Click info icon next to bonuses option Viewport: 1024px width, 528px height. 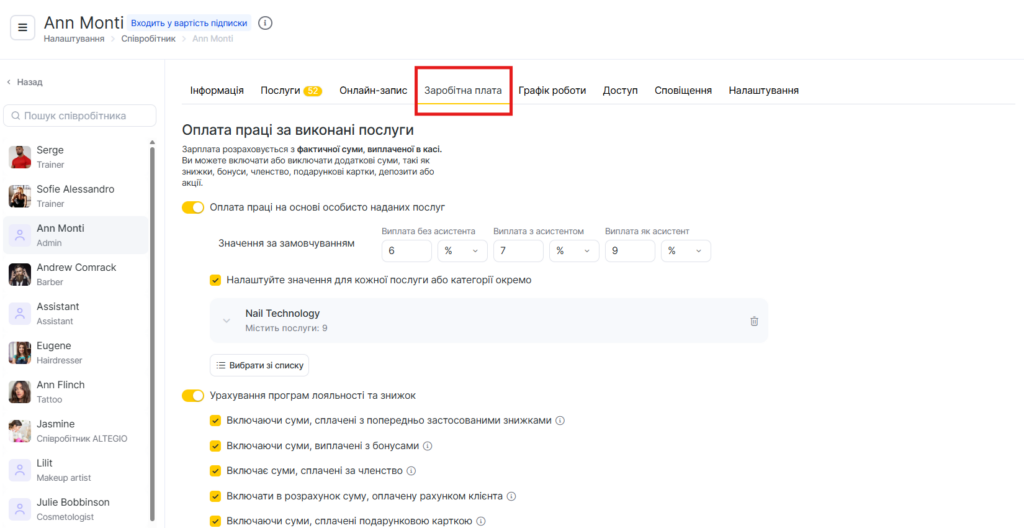tap(428, 446)
